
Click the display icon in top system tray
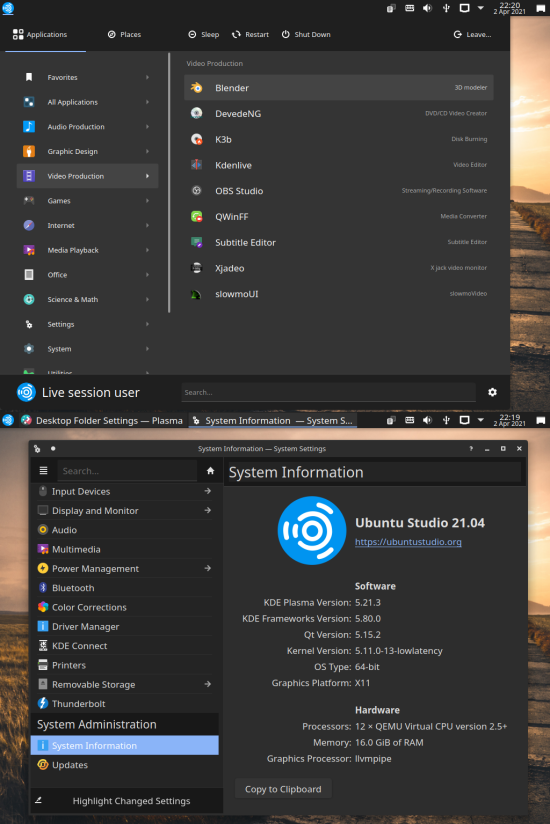click(x=464, y=8)
